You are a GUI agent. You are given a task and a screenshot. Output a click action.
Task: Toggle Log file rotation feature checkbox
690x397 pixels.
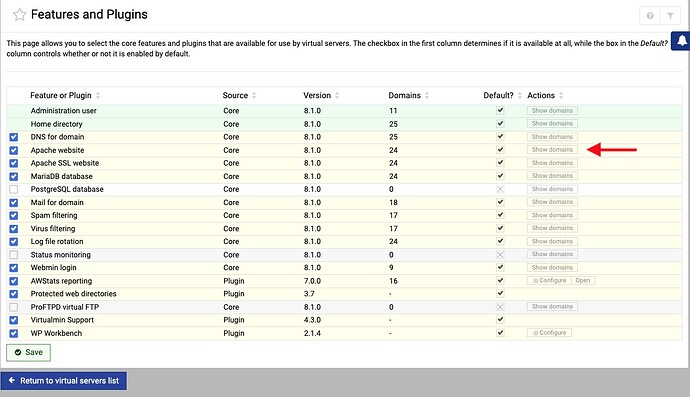pos(14,242)
